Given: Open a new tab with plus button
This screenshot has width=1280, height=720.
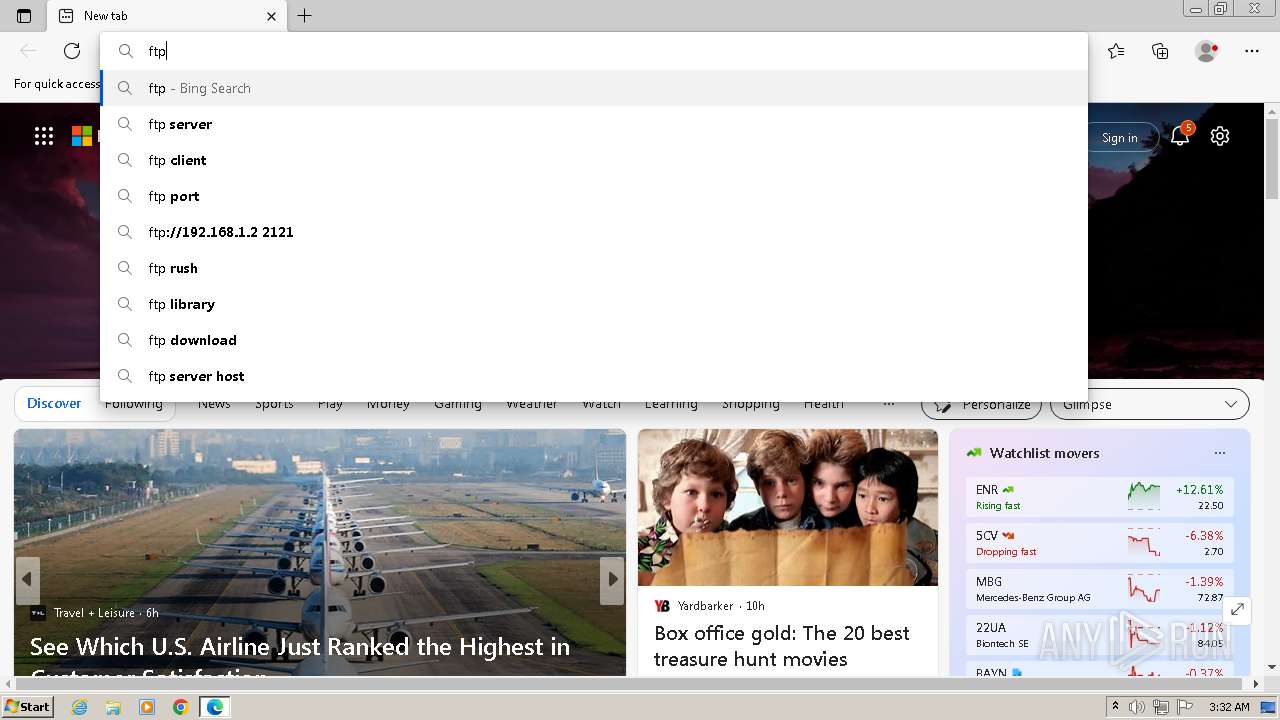Looking at the screenshot, I should 305,16.
